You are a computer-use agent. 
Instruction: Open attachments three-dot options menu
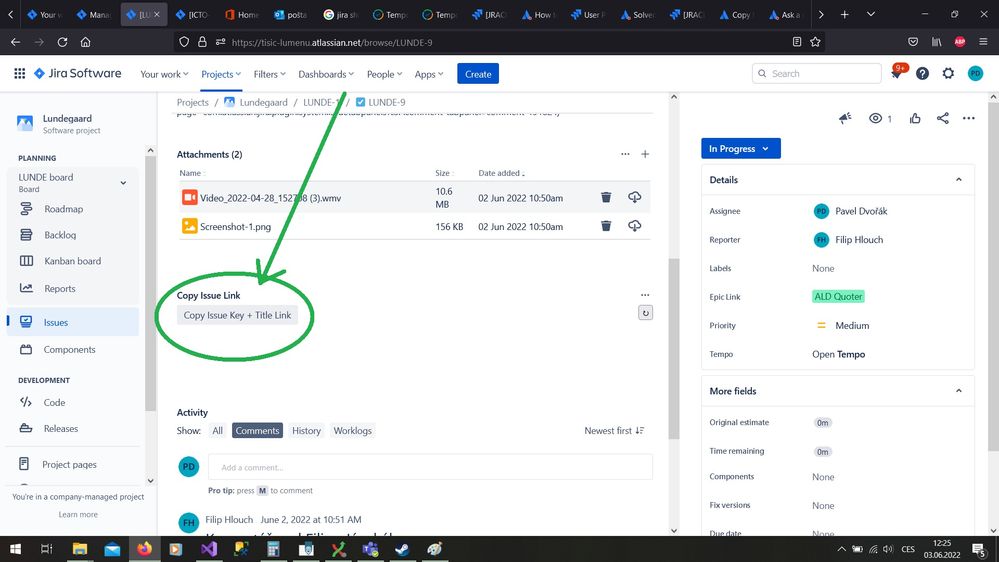pyautogui.click(x=625, y=154)
